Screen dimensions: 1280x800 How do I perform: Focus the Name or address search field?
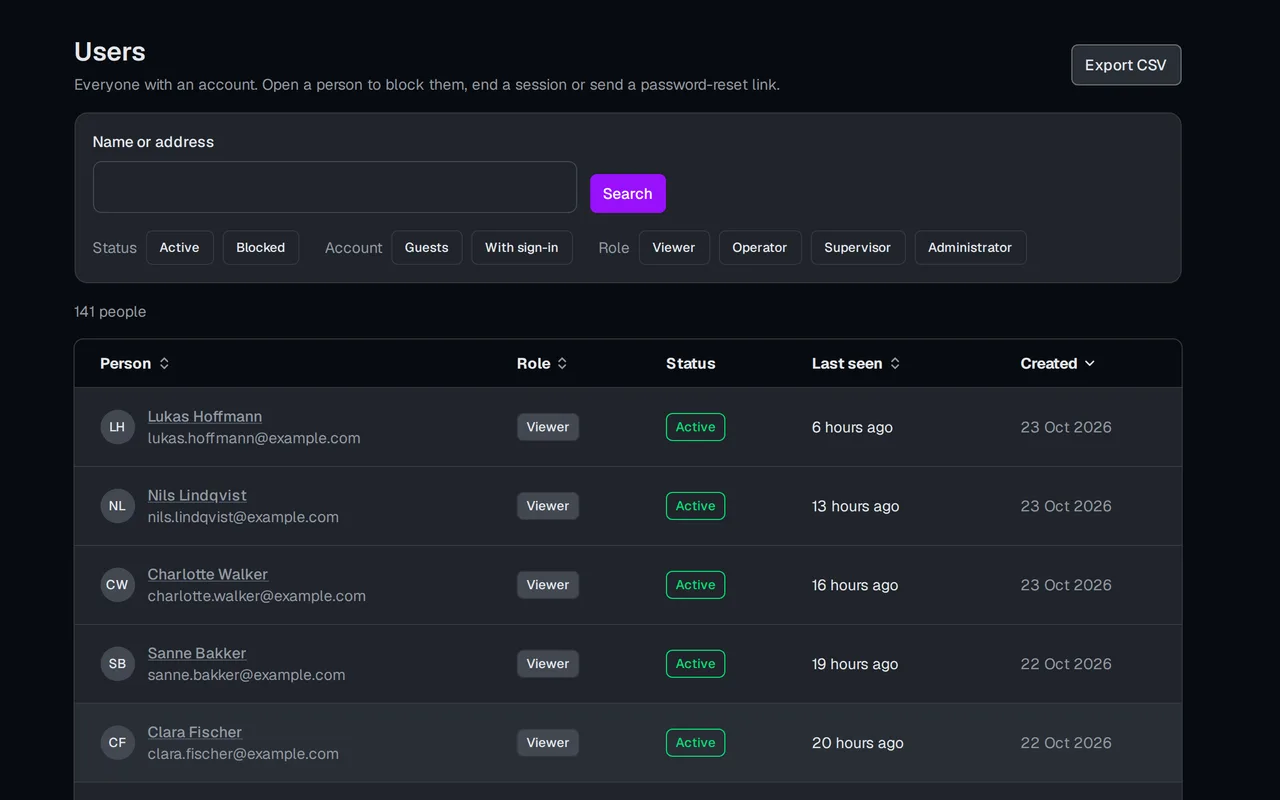point(335,187)
